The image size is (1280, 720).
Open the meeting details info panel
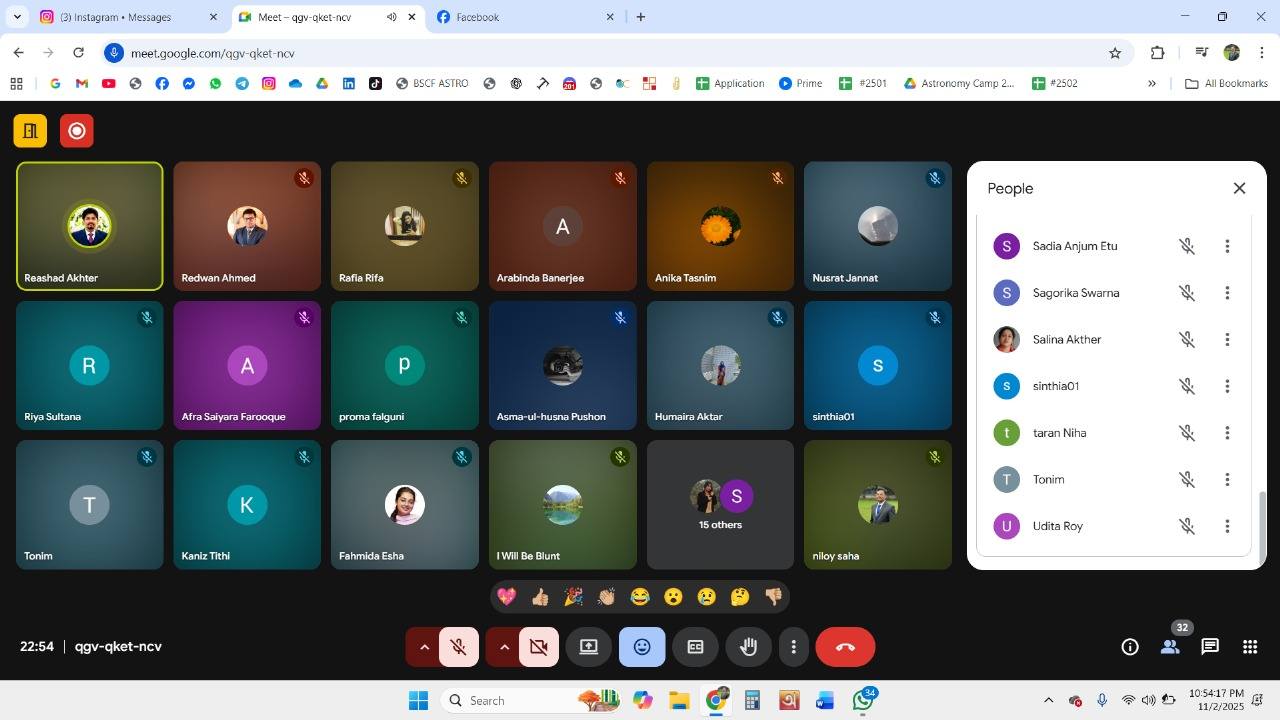pos(1129,647)
